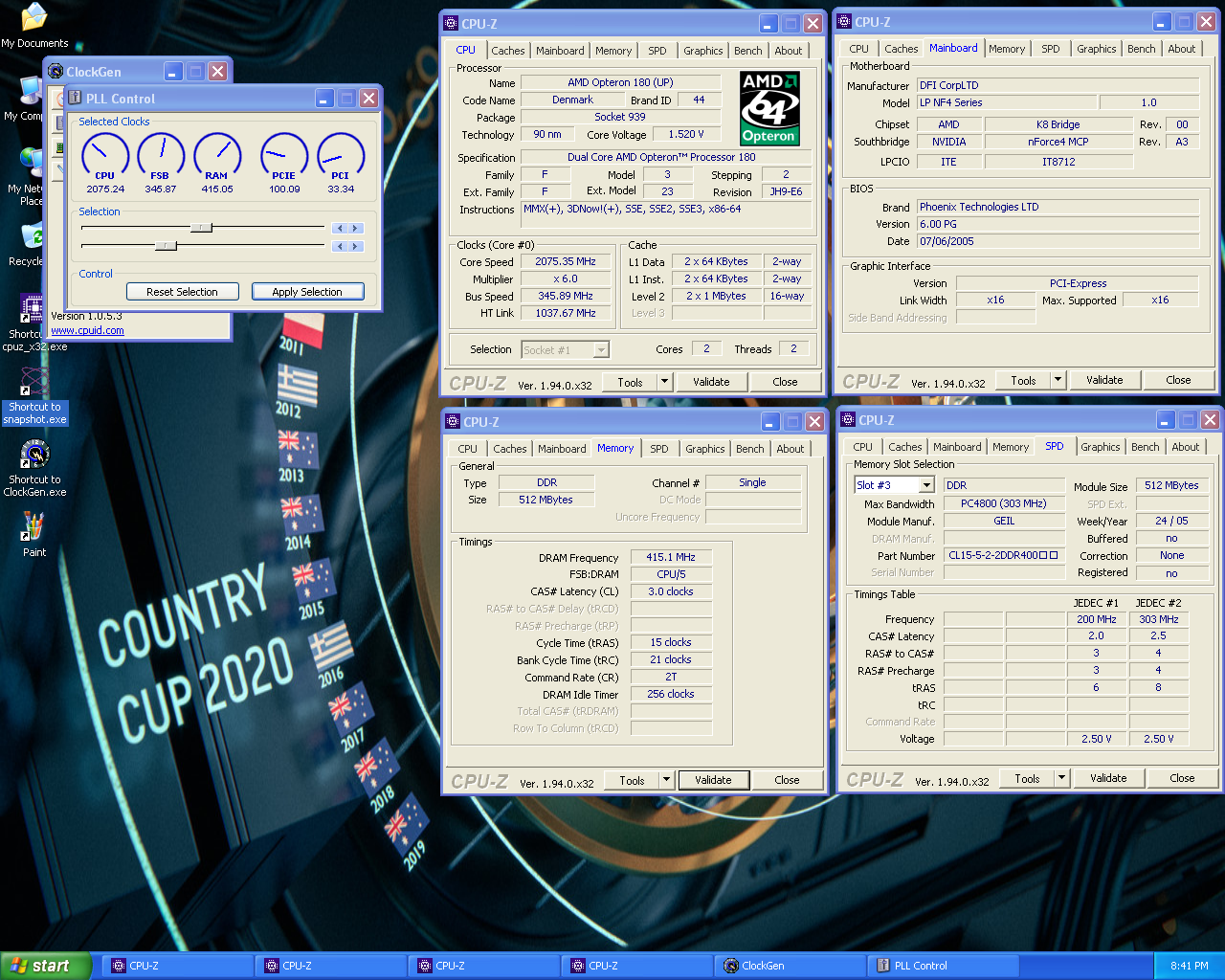Open the Socket #1 selection dropdown
Image resolution: width=1225 pixels, height=980 pixels.
click(601, 350)
